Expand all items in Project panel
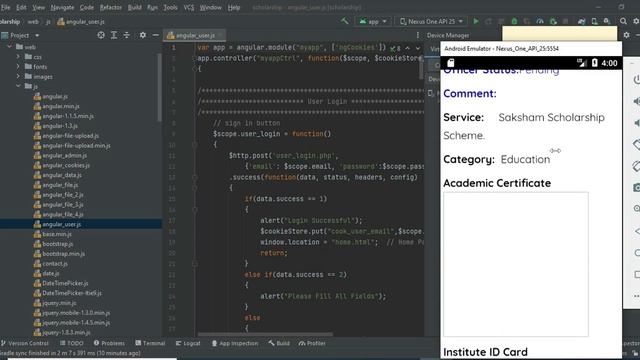The height and width of the screenshot is (360, 640). (x=114, y=36)
